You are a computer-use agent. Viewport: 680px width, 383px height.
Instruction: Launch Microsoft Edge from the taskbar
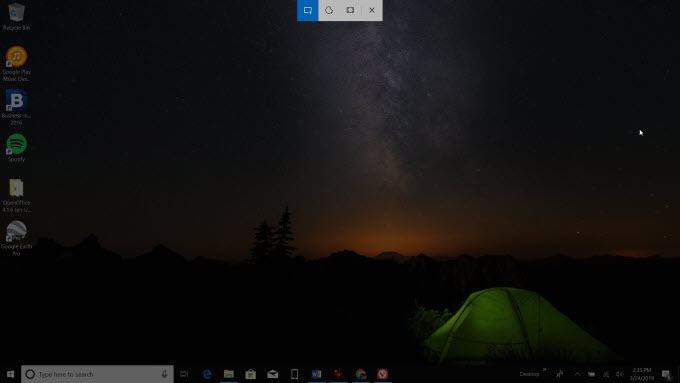click(207, 374)
